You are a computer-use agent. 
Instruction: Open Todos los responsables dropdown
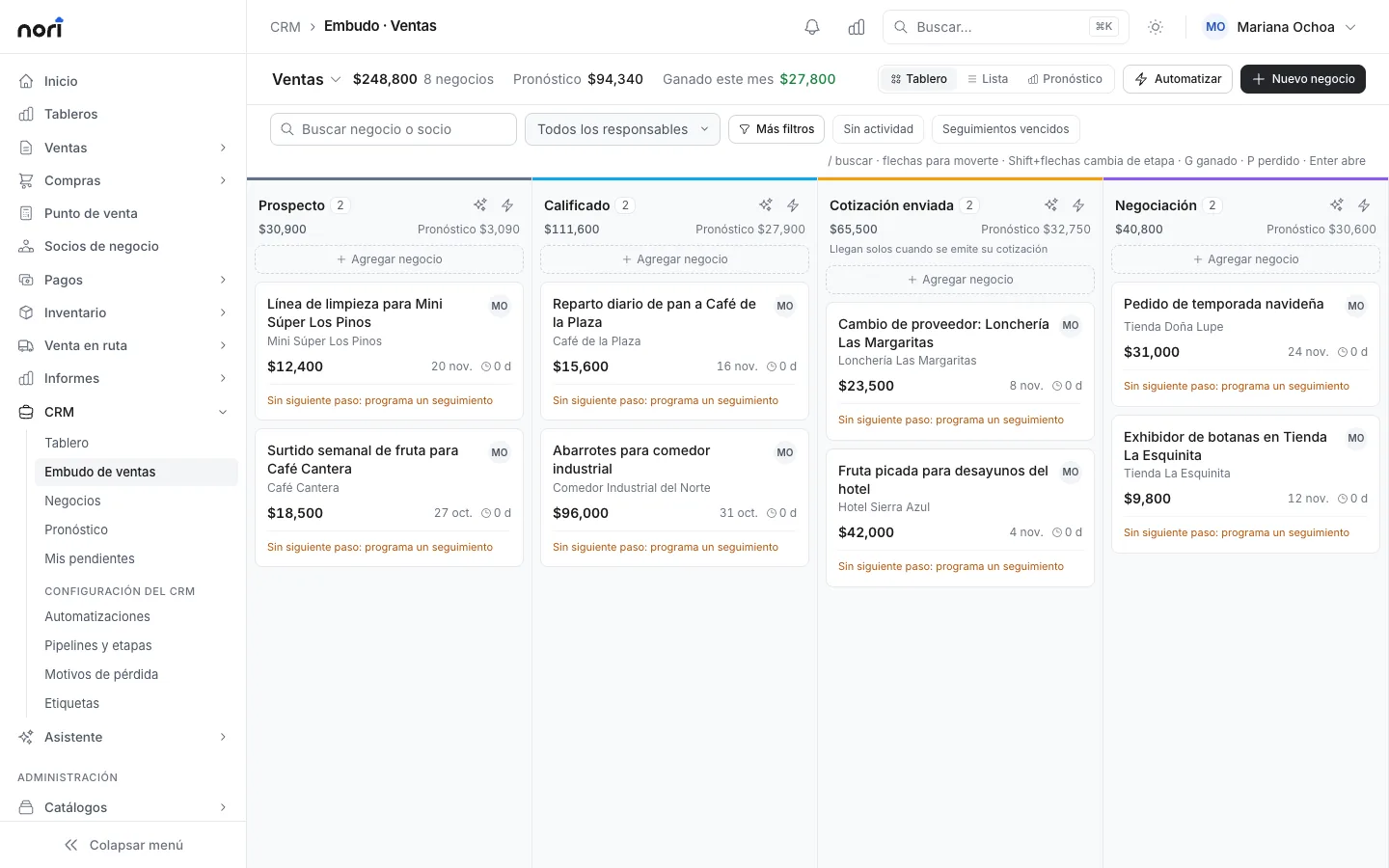tap(622, 129)
